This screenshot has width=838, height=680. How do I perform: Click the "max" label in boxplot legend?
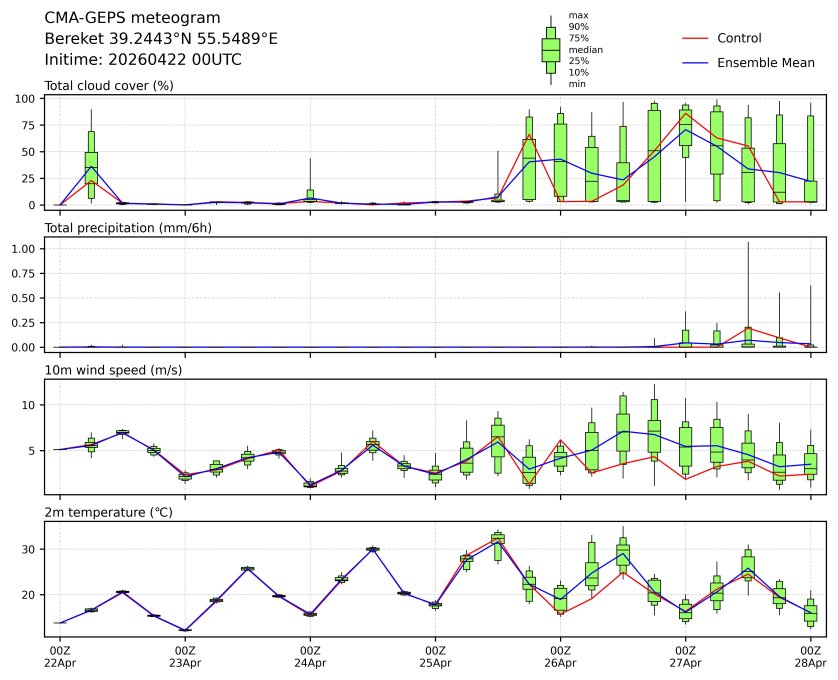pos(576,15)
